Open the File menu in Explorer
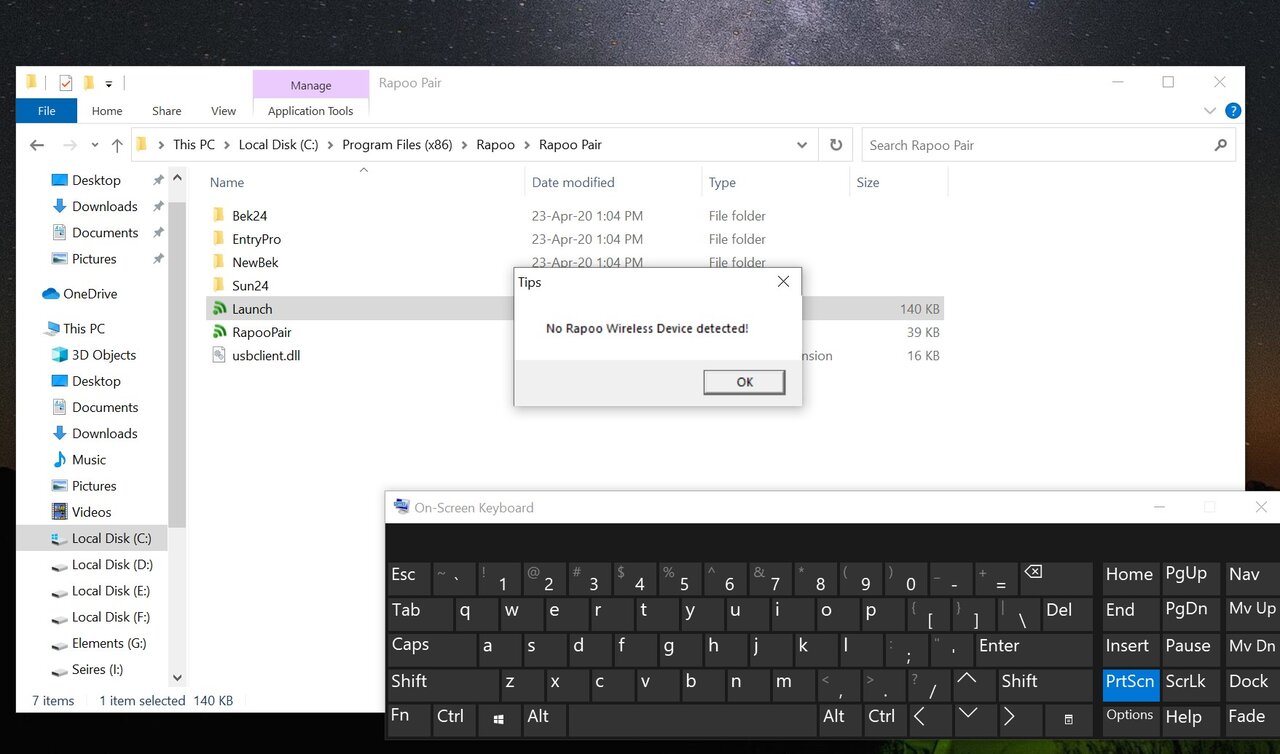Image resolution: width=1280 pixels, height=754 pixels. coord(47,111)
